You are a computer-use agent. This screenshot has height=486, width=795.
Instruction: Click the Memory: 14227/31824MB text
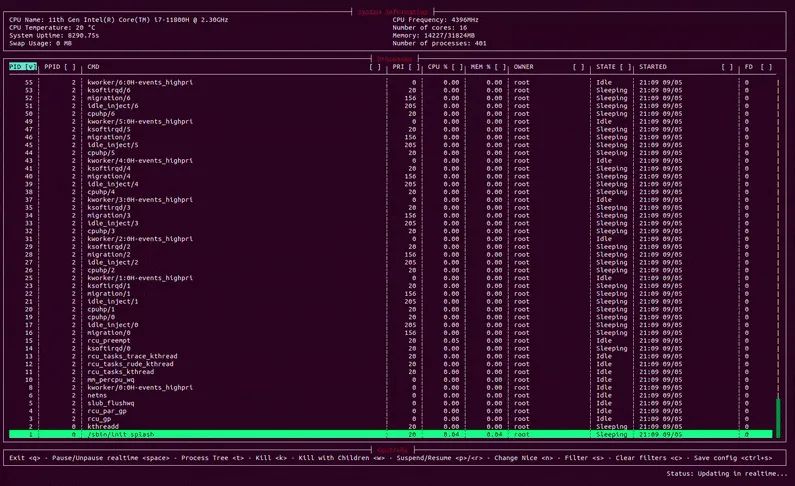click(x=433, y=35)
